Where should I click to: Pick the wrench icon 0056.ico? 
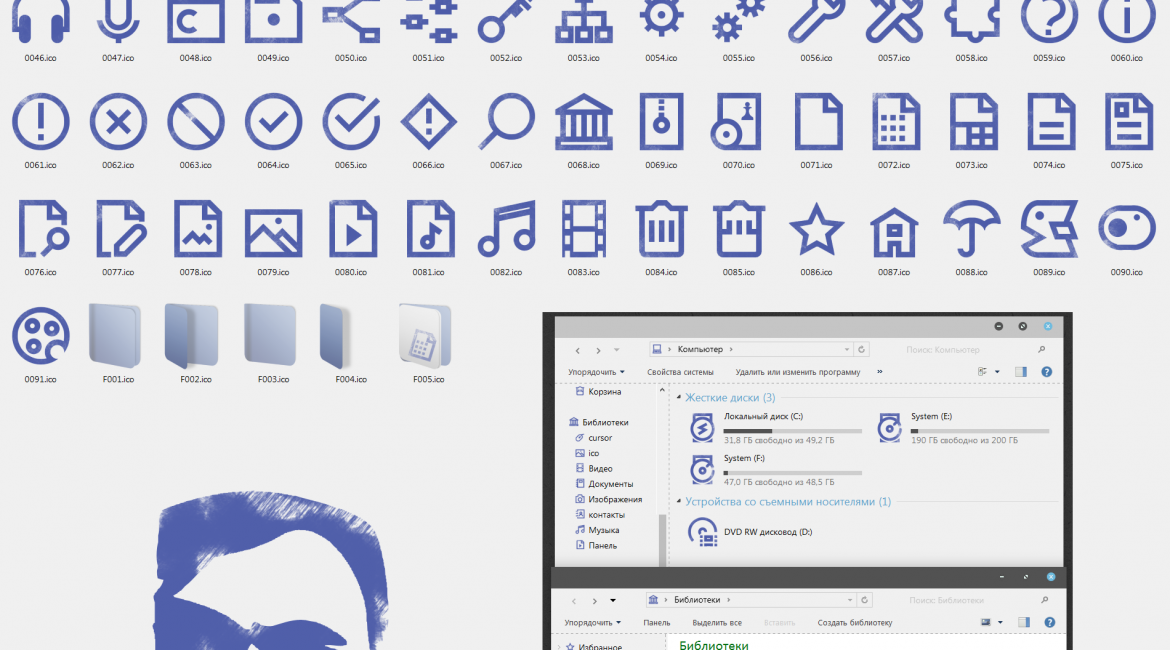(816, 21)
